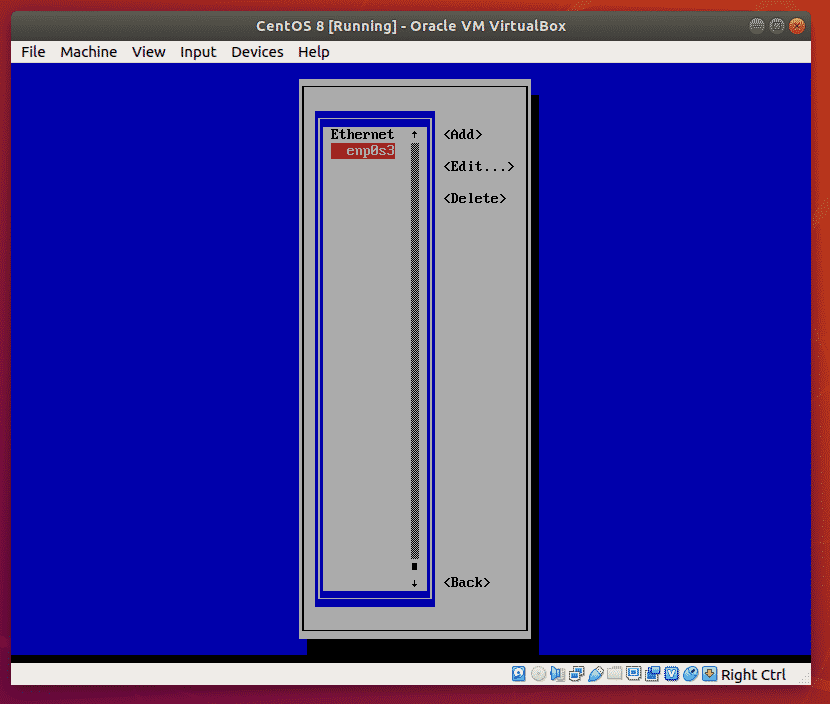
Task: Click the hard disk activity status icon
Action: point(519,674)
